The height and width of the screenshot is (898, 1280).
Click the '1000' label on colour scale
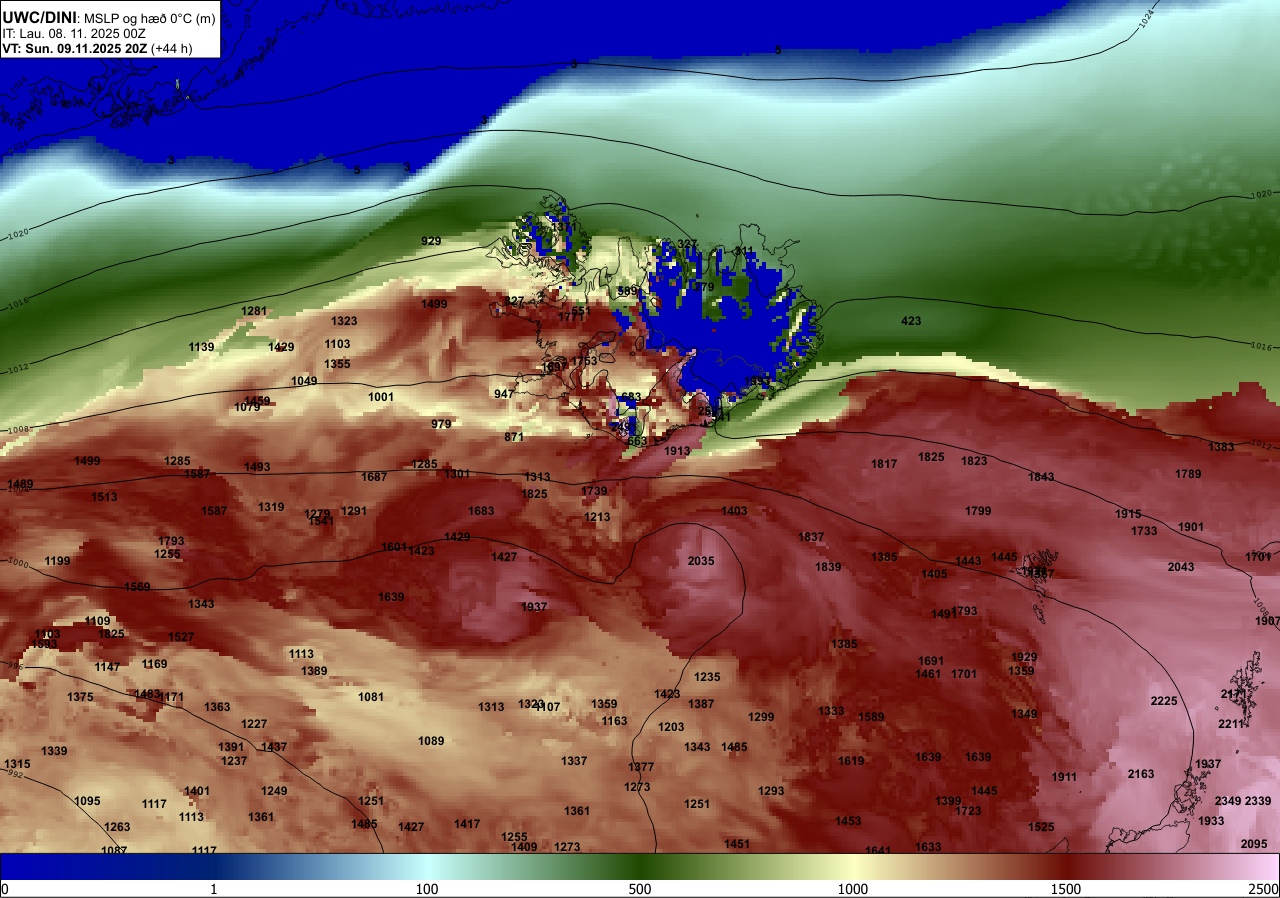tap(853, 889)
